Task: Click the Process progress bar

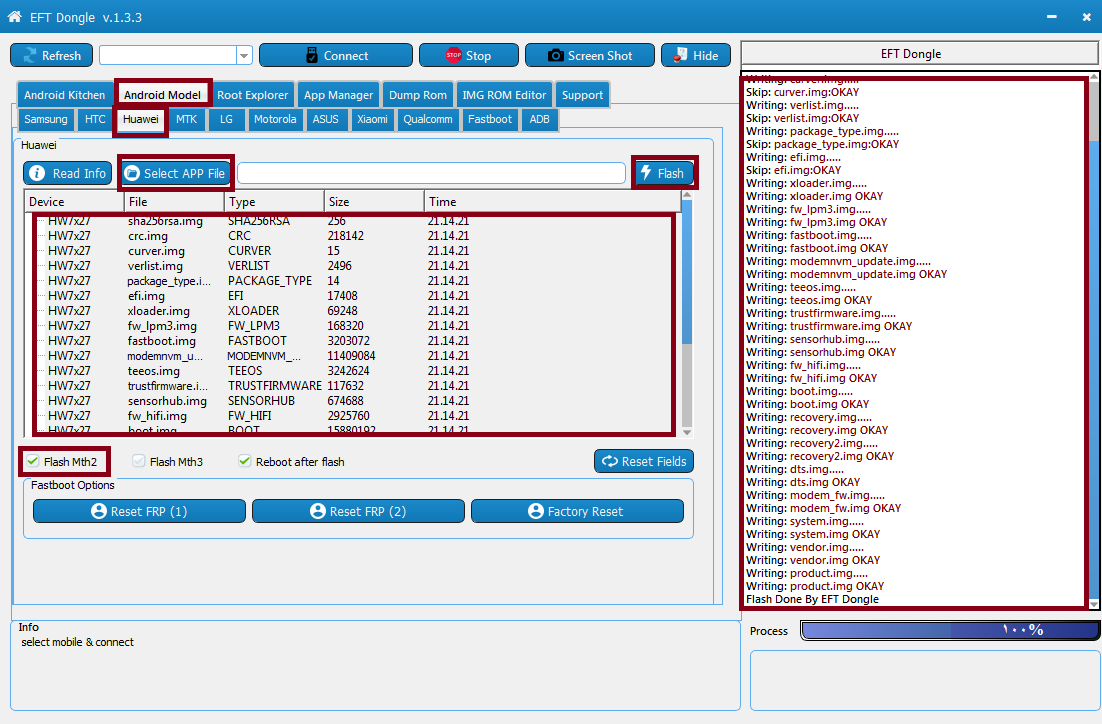Action: click(950, 630)
